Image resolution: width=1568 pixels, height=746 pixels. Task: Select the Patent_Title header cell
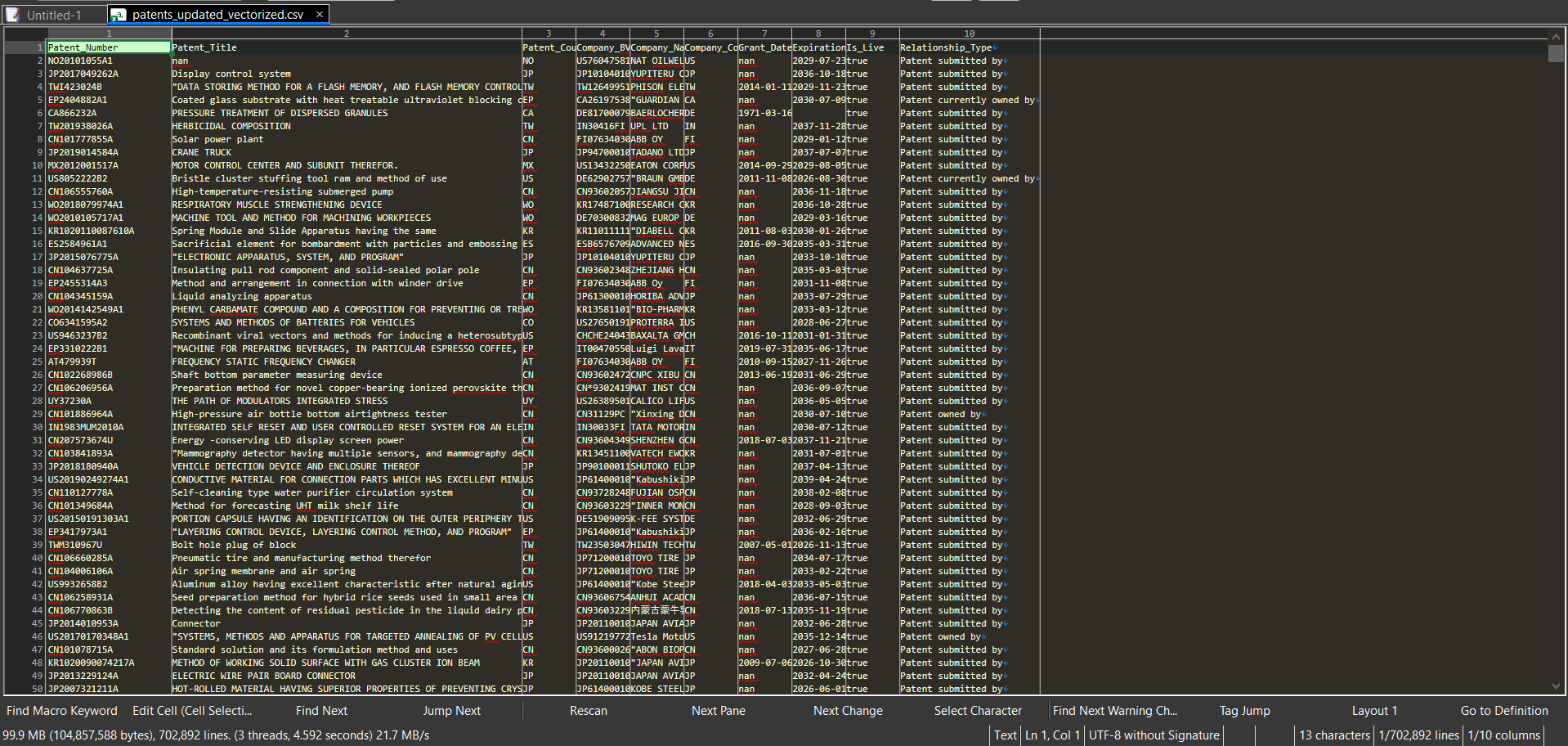click(347, 47)
